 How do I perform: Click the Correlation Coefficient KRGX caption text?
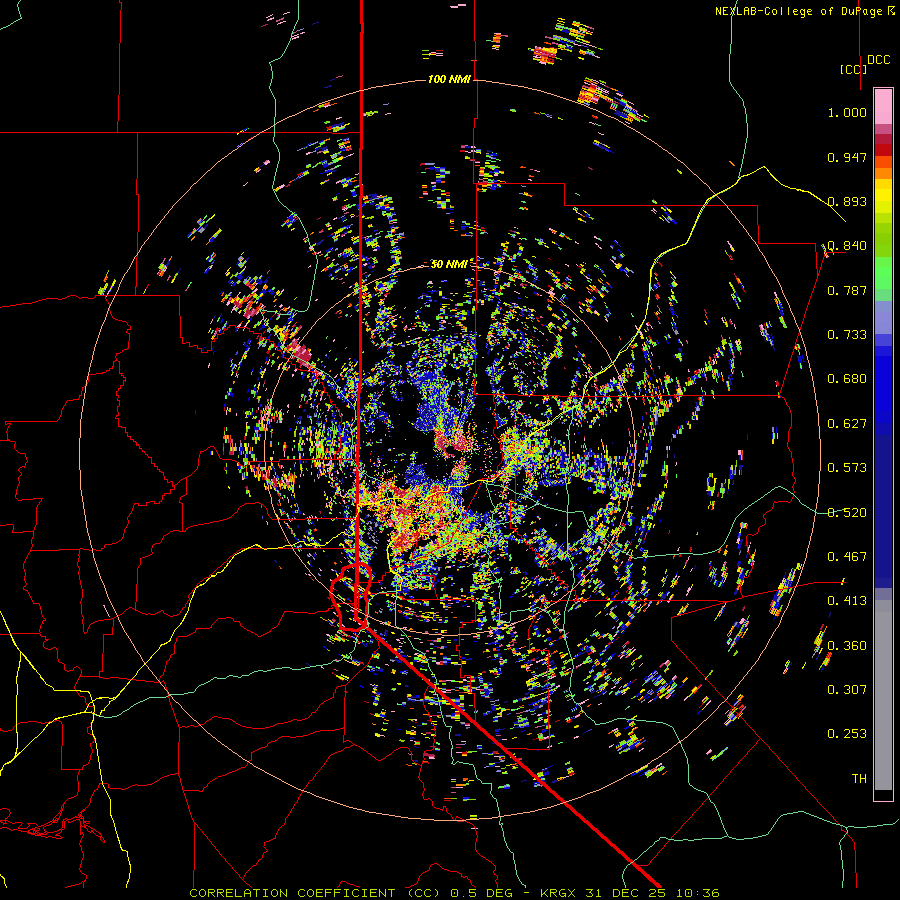[x=454, y=893]
